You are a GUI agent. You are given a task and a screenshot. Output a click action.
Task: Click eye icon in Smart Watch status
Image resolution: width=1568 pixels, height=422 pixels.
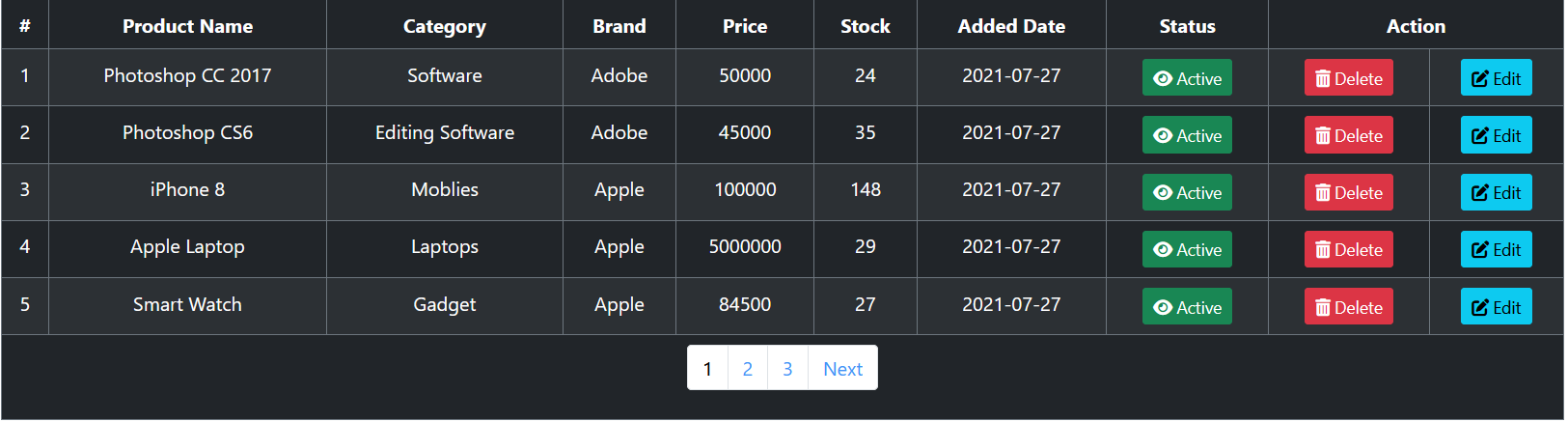click(x=1163, y=308)
